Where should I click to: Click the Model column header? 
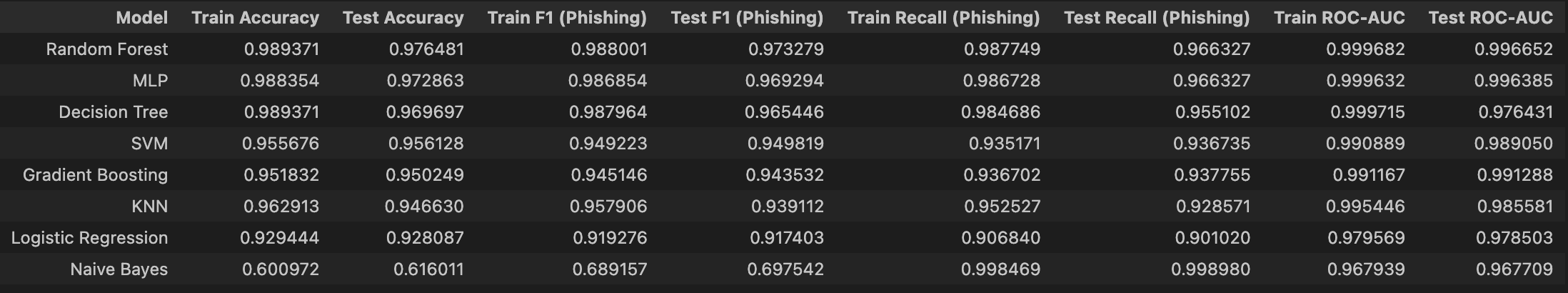click(x=141, y=18)
